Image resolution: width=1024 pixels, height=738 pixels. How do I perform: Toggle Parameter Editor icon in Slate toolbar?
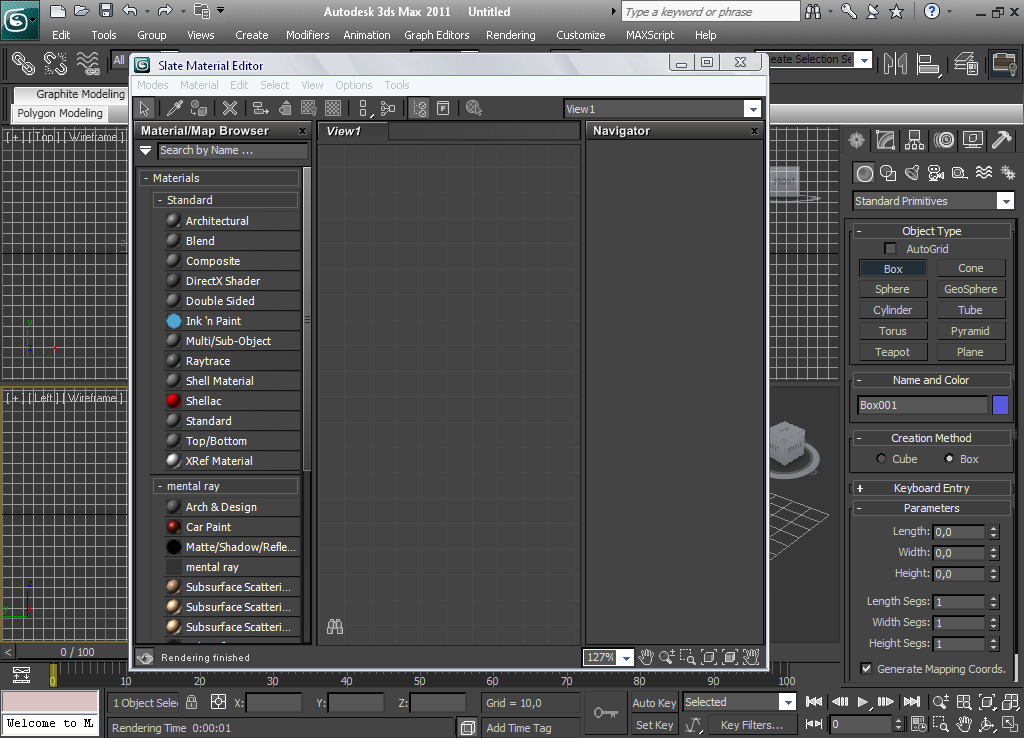click(x=443, y=108)
